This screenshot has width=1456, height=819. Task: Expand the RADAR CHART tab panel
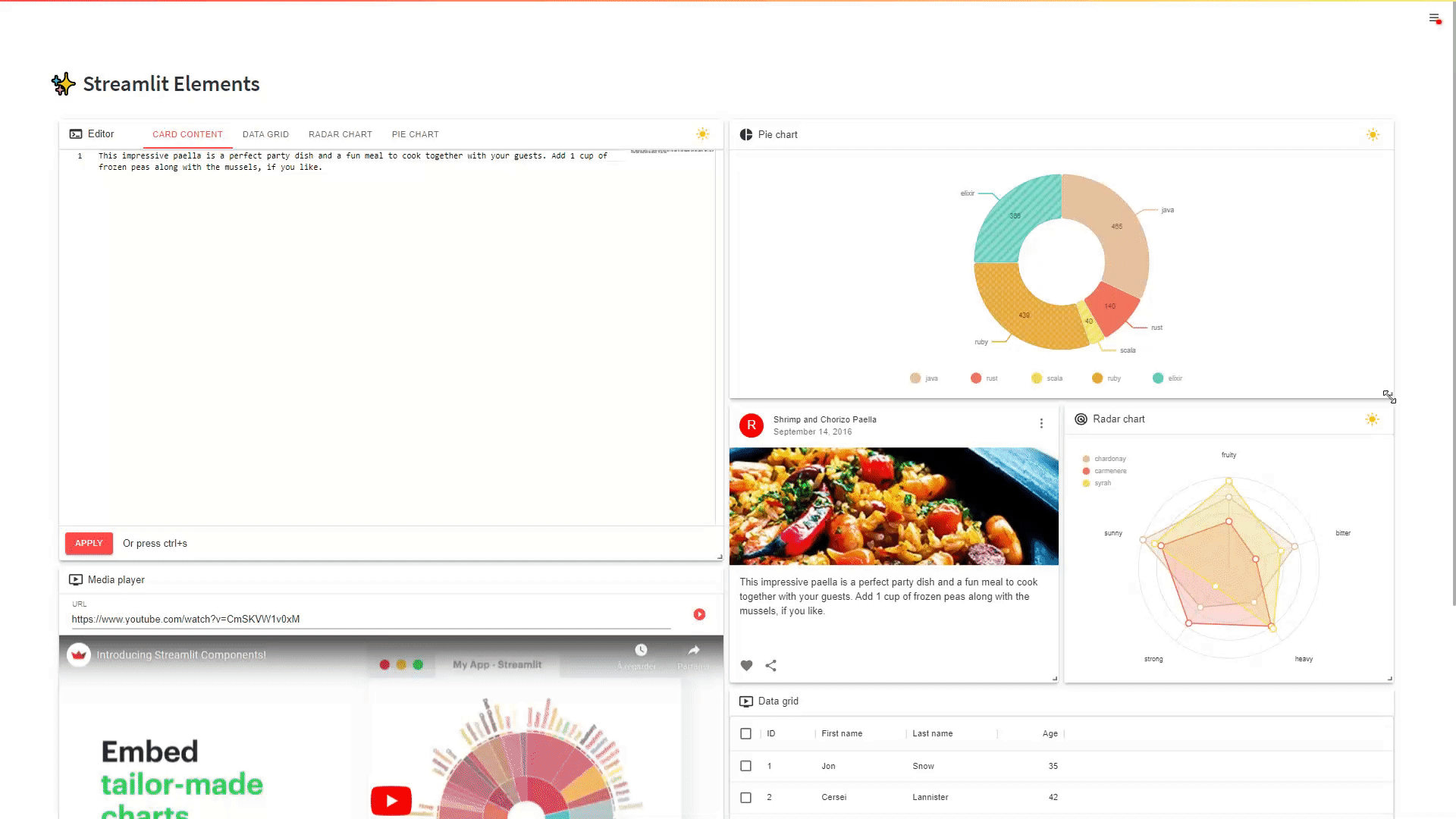pos(339,134)
